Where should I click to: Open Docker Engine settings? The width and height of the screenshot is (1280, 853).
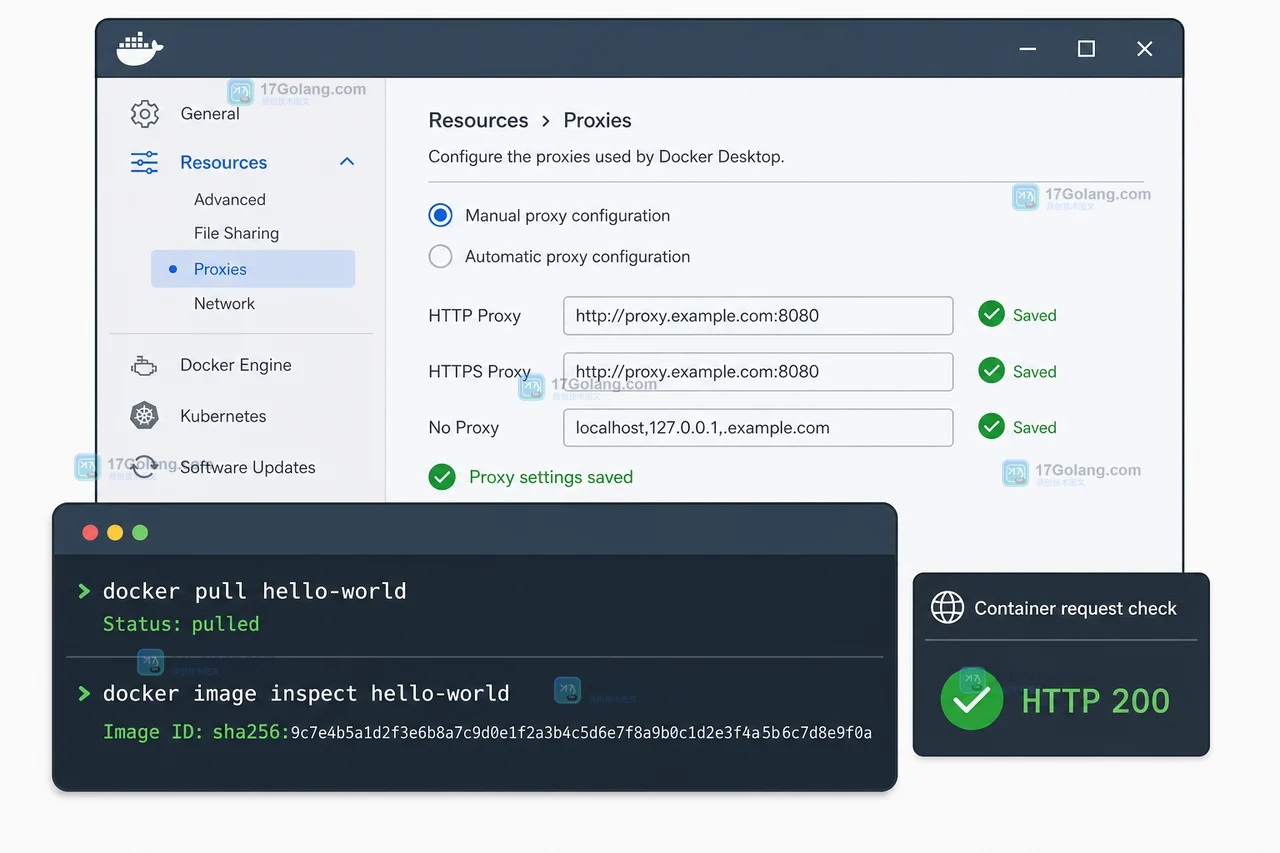tap(236, 365)
